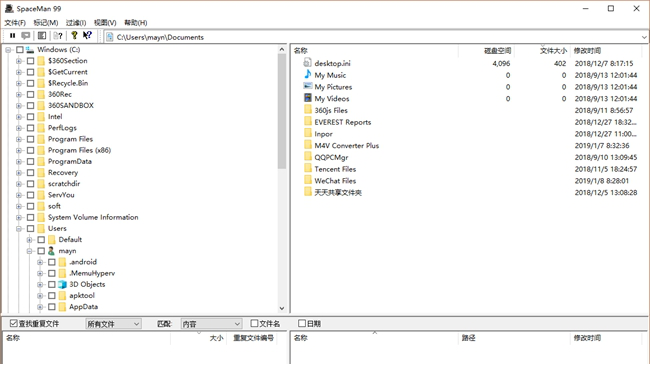This screenshot has width=650, height=378.
Task: Enable the 日期 match checkbox
Action: coord(302,323)
